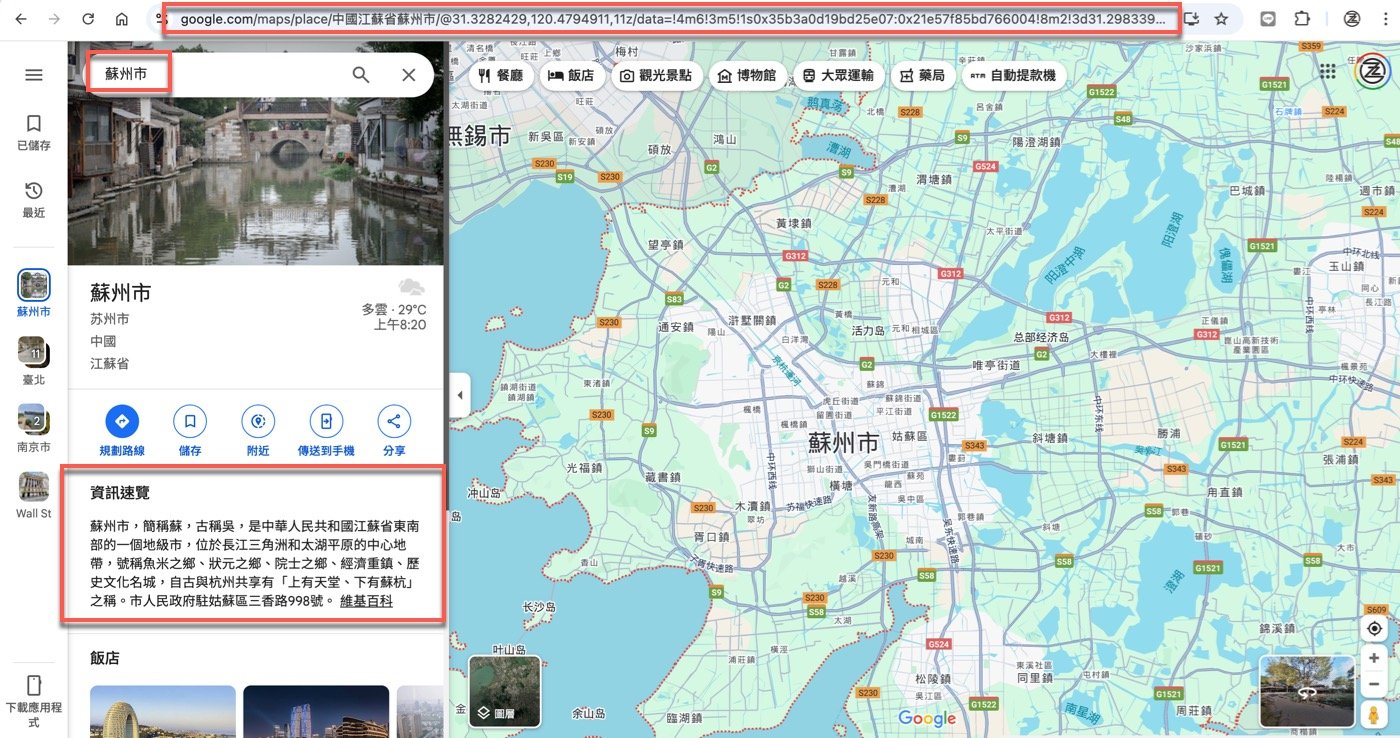Click the 南京市 recent place thumbnail
This screenshot has height=738, width=1400.
click(33, 419)
